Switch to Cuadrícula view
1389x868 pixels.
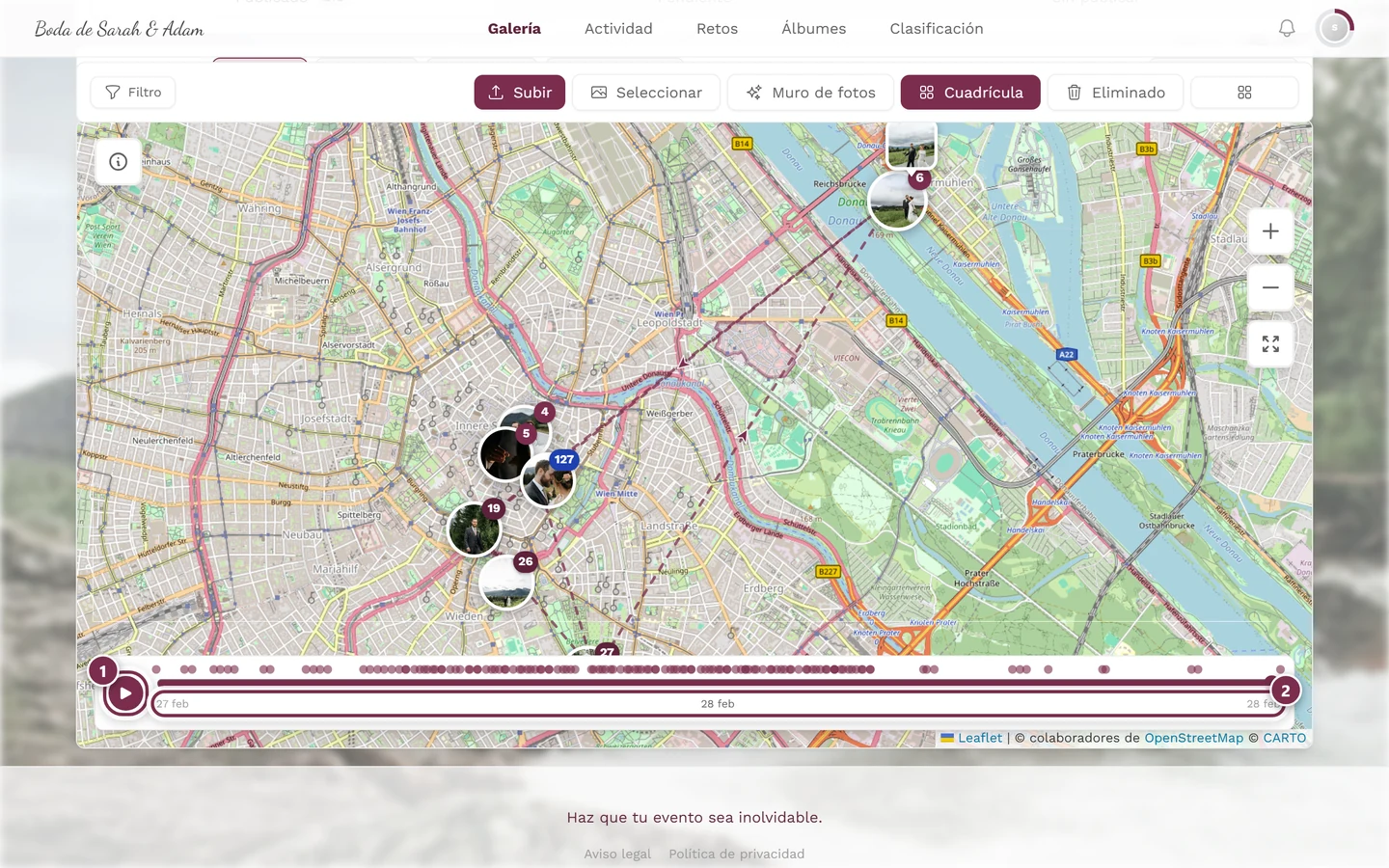[970, 93]
